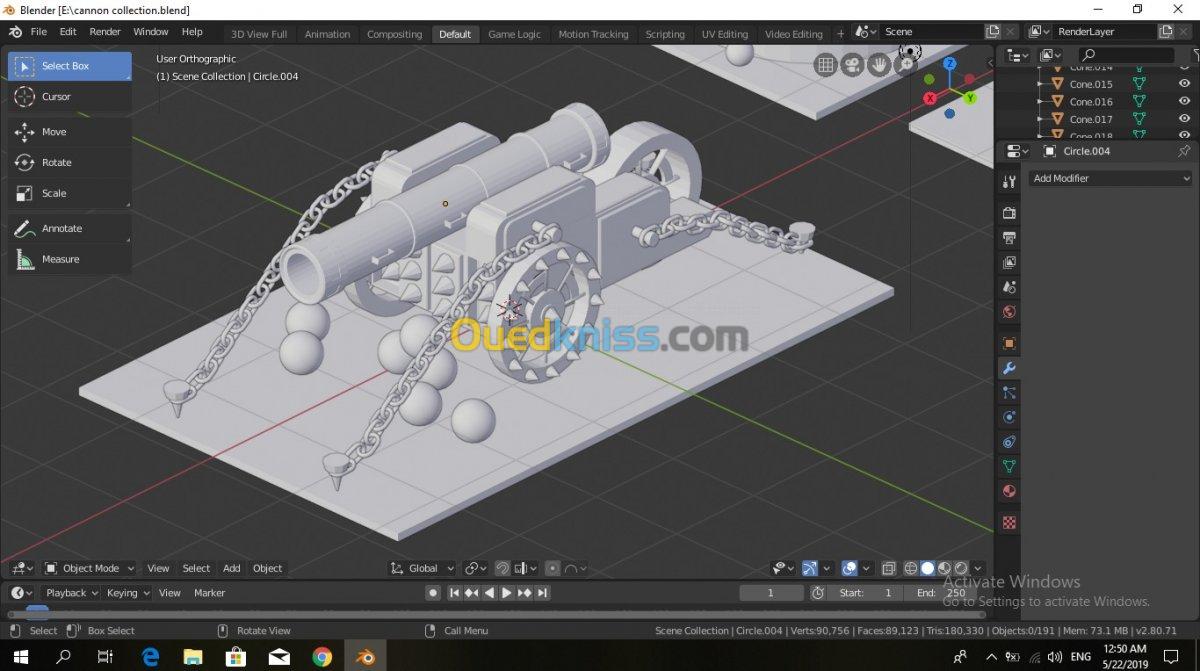Open Material properties tab

[x=1009, y=491]
